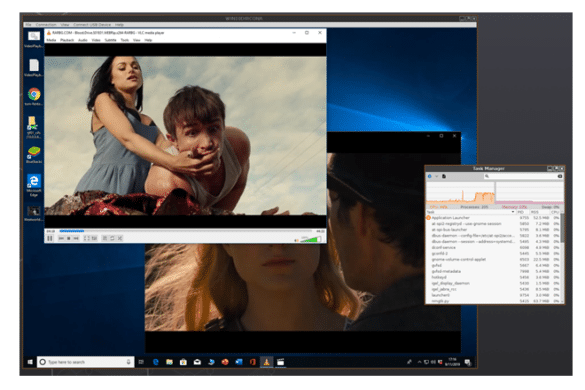
Task: Open File Explorer from the taskbar
Action: click(x=169, y=362)
